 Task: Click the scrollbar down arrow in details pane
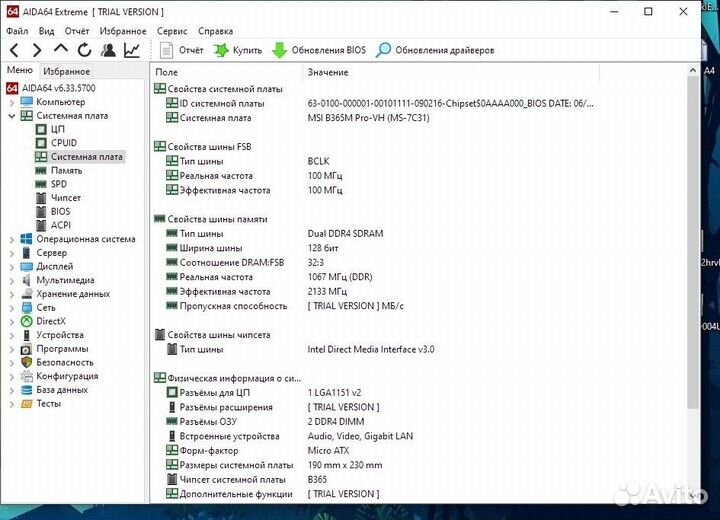[x=693, y=495]
